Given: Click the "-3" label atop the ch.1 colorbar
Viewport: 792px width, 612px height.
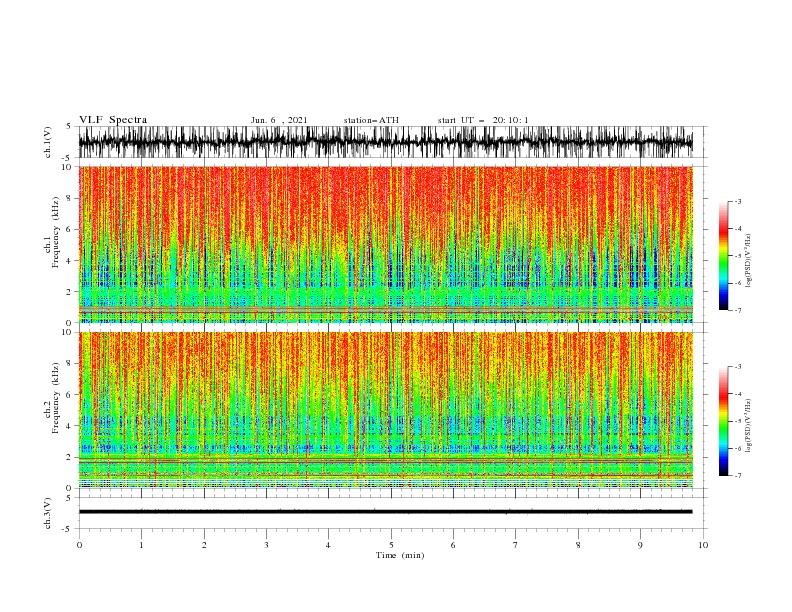Looking at the screenshot, I should click(738, 201).
